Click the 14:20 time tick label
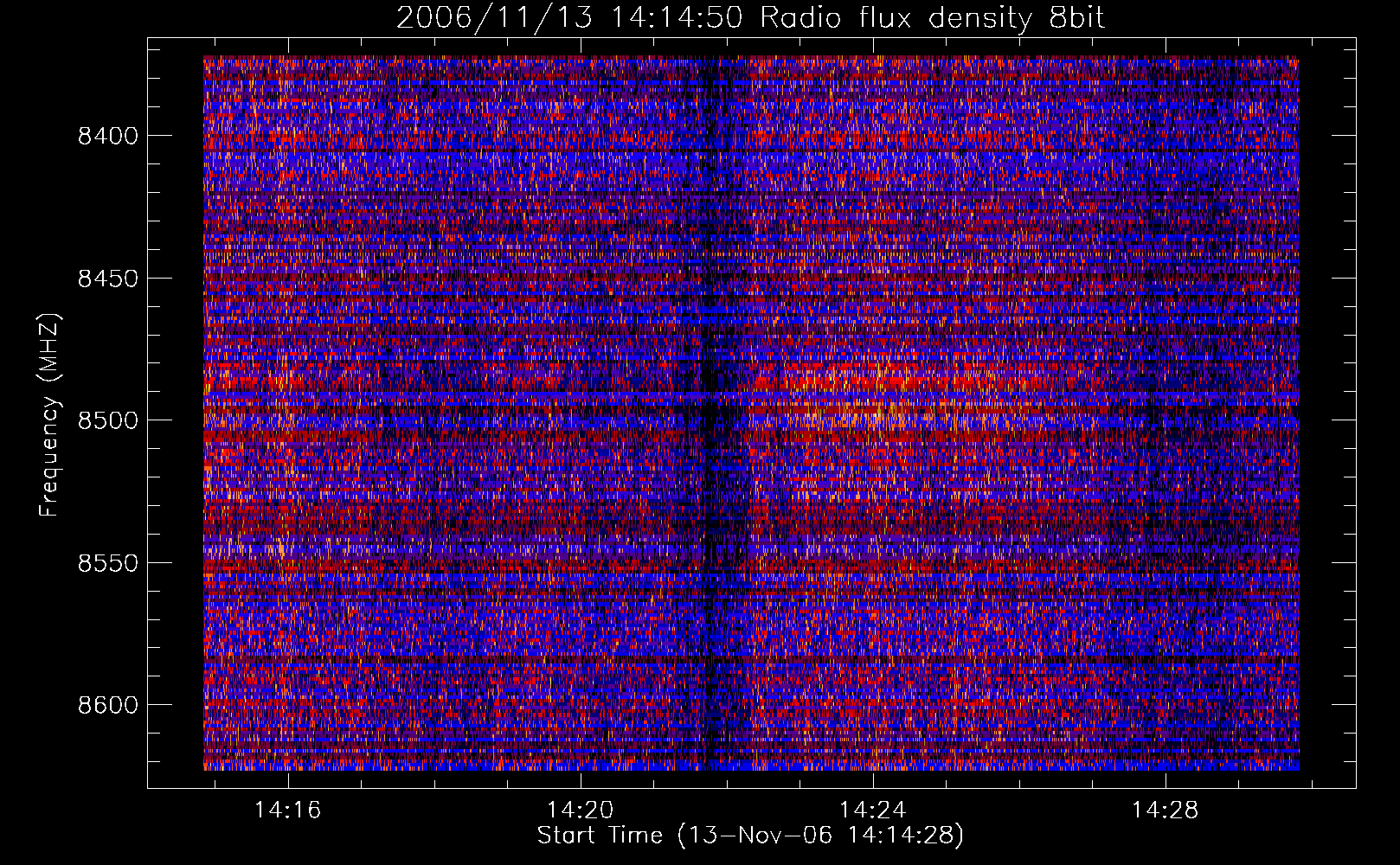 tap(581, 811)
